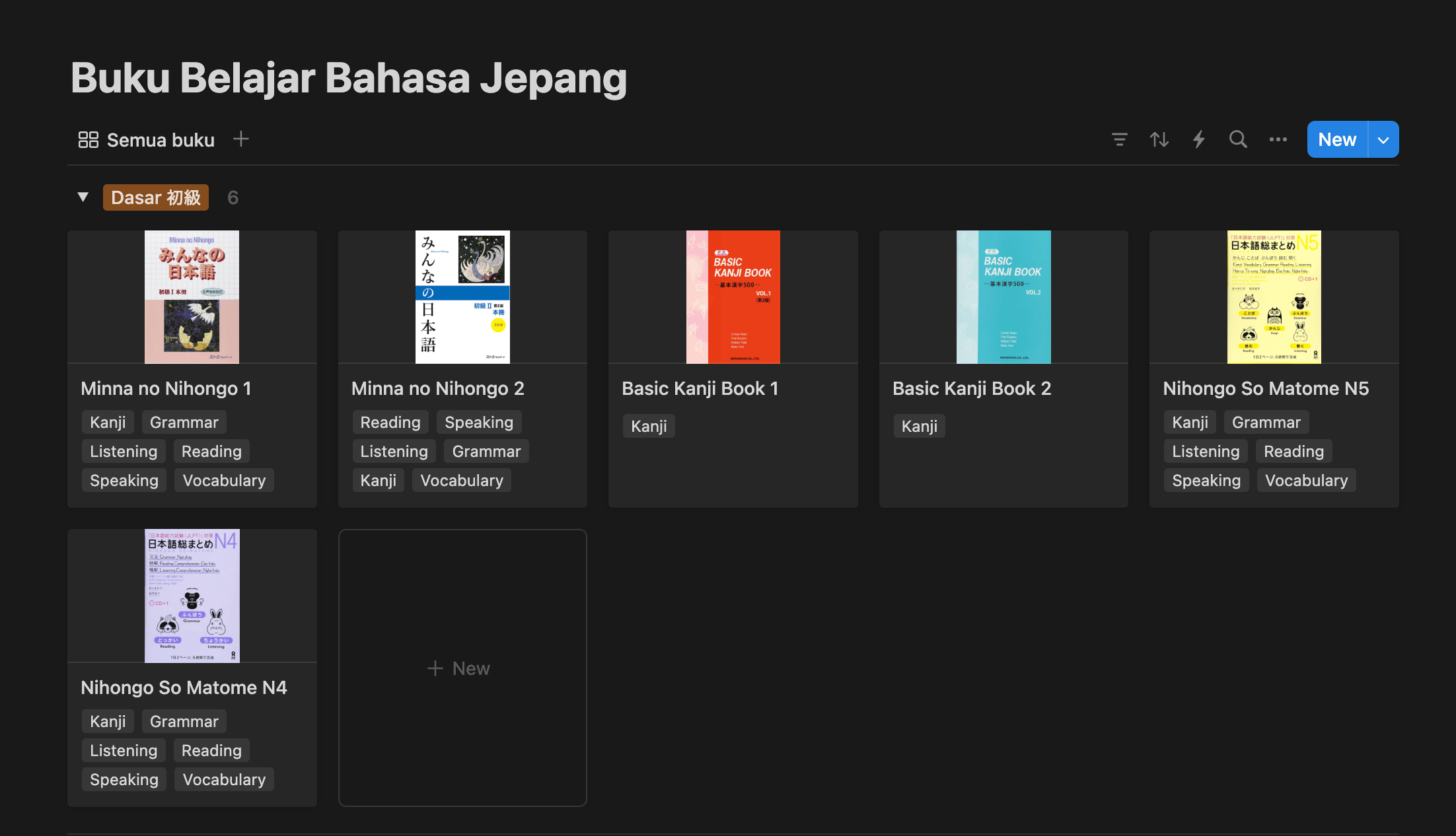Click Grammar tag on Nihongo So Matome N5
The image size is (1456, 836).
1266,422
